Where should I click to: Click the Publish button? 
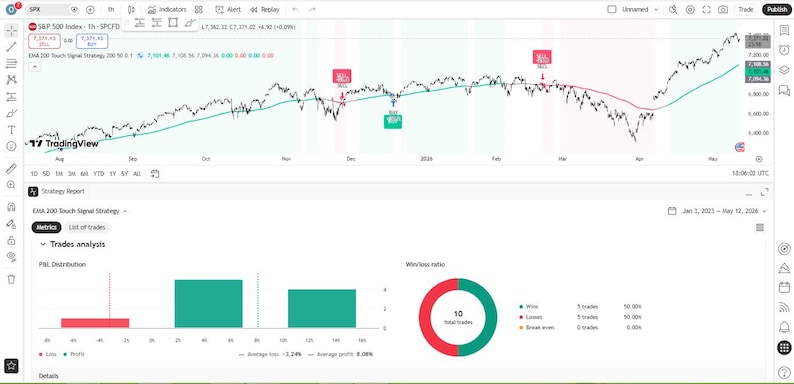coord(777,9)
